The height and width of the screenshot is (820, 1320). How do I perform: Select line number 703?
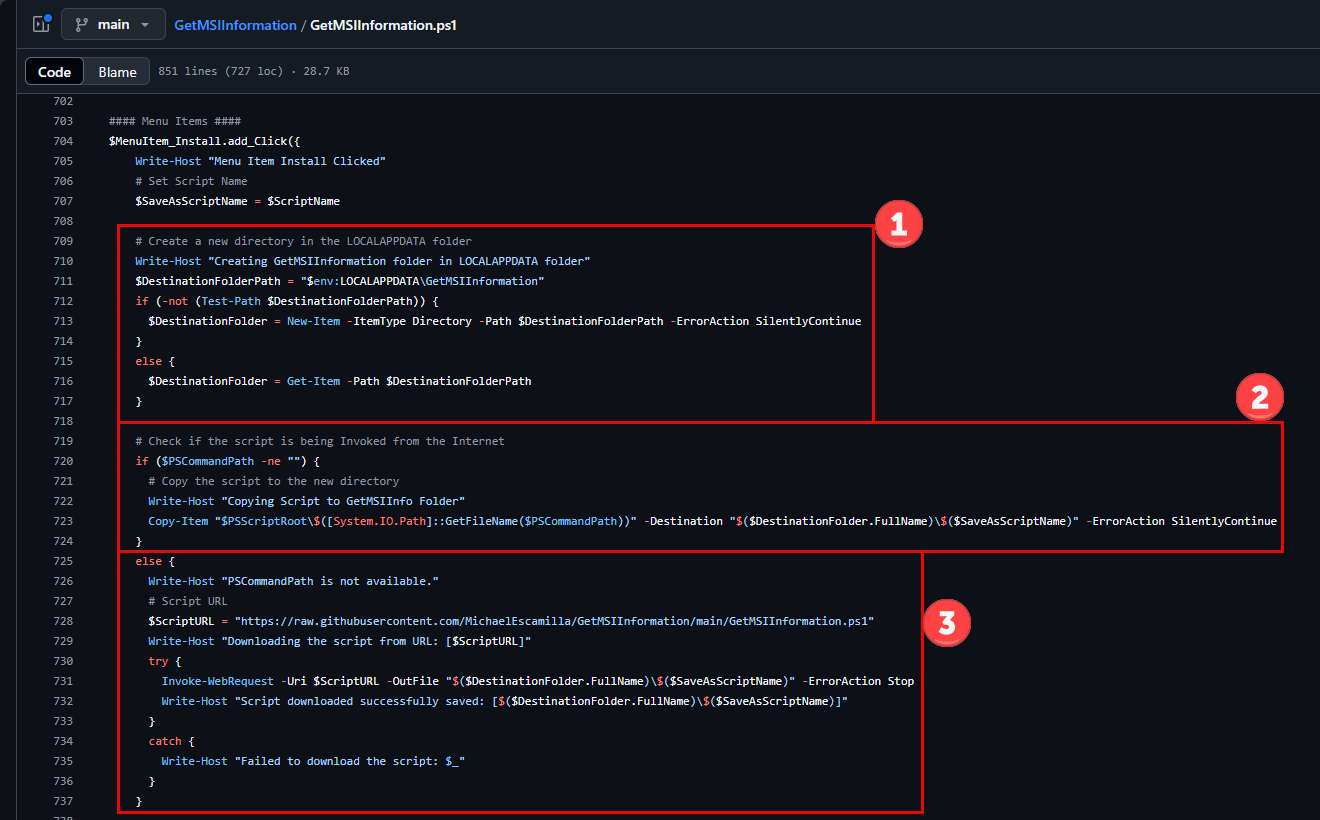click(62, 121)
